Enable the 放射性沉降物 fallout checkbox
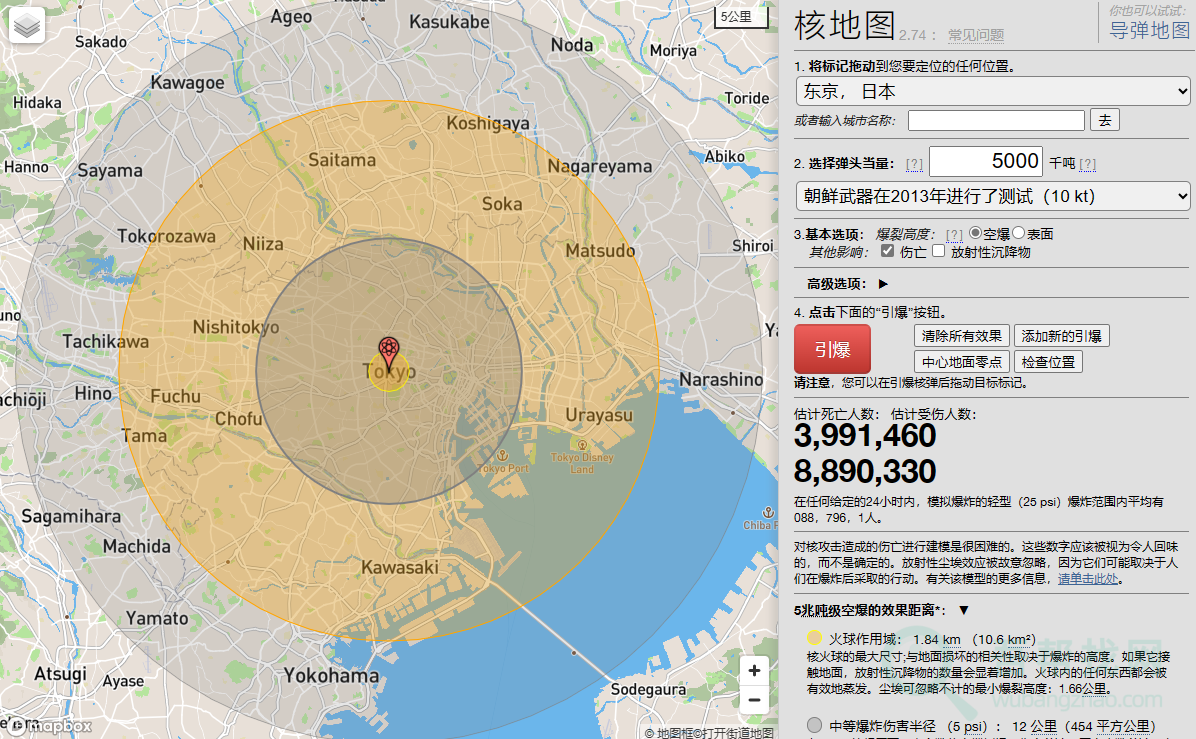This screenshot has width=1196, height=739. pyautogui.click(x=938, y=252)
